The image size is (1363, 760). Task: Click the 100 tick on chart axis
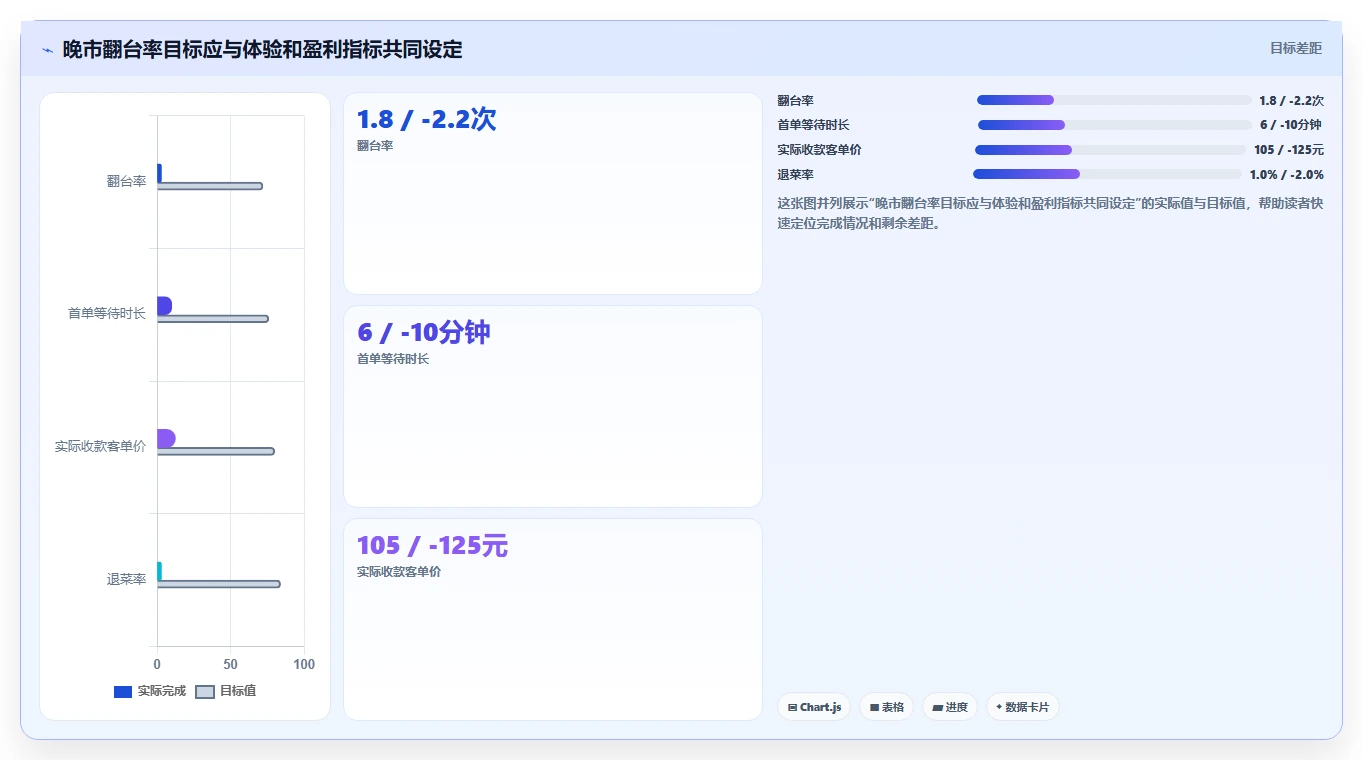tap(304, 664)
